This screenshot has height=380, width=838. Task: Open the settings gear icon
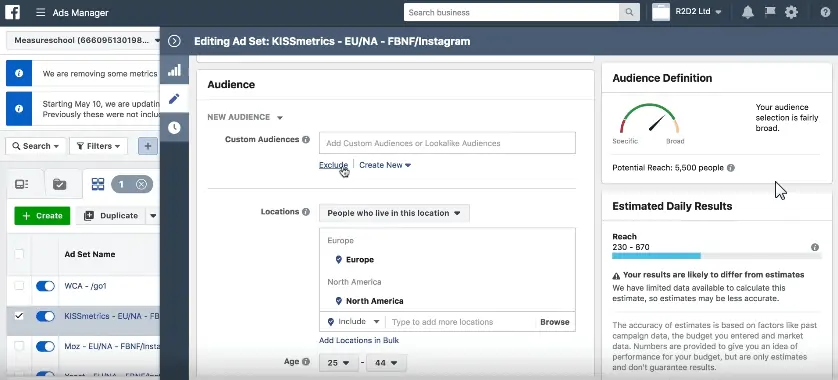click(792, 12)
